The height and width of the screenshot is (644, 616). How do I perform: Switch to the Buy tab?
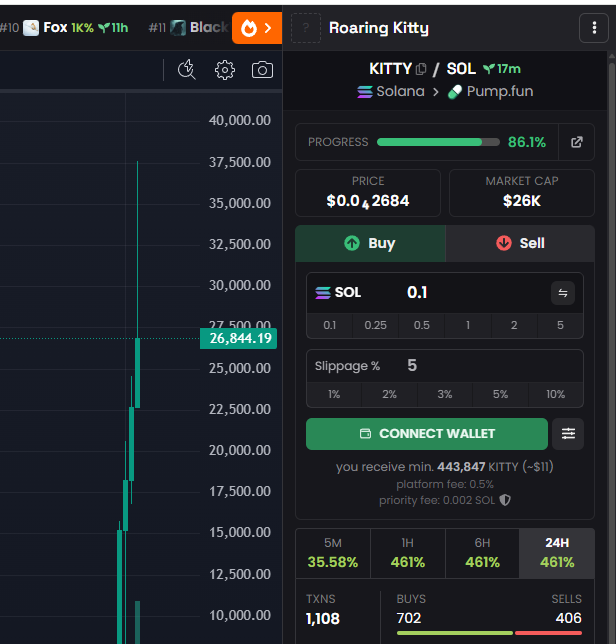[370, 243]
